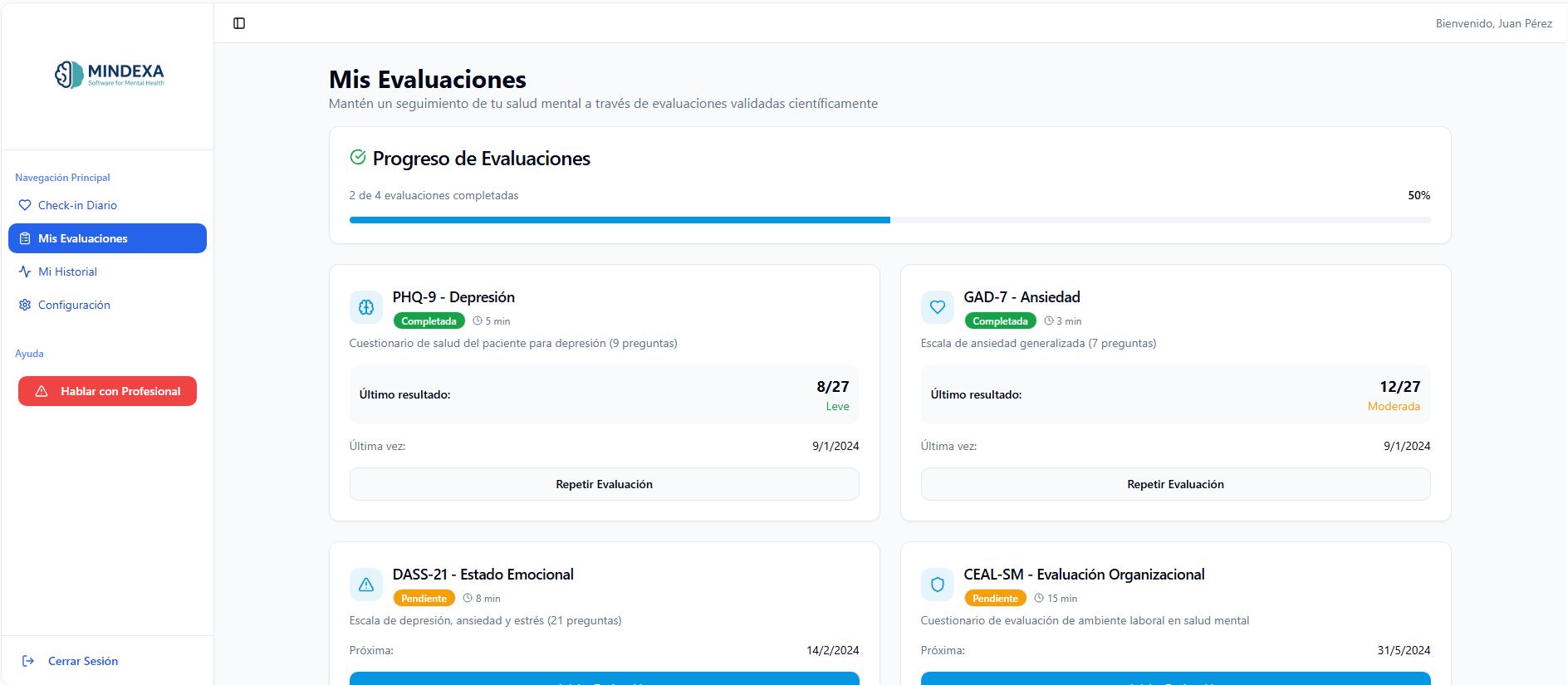The width and height of the screenshot is (1568, 685).
Task: Click the heart icon beside Check-in Diario
Action: (x=25, y=205)
